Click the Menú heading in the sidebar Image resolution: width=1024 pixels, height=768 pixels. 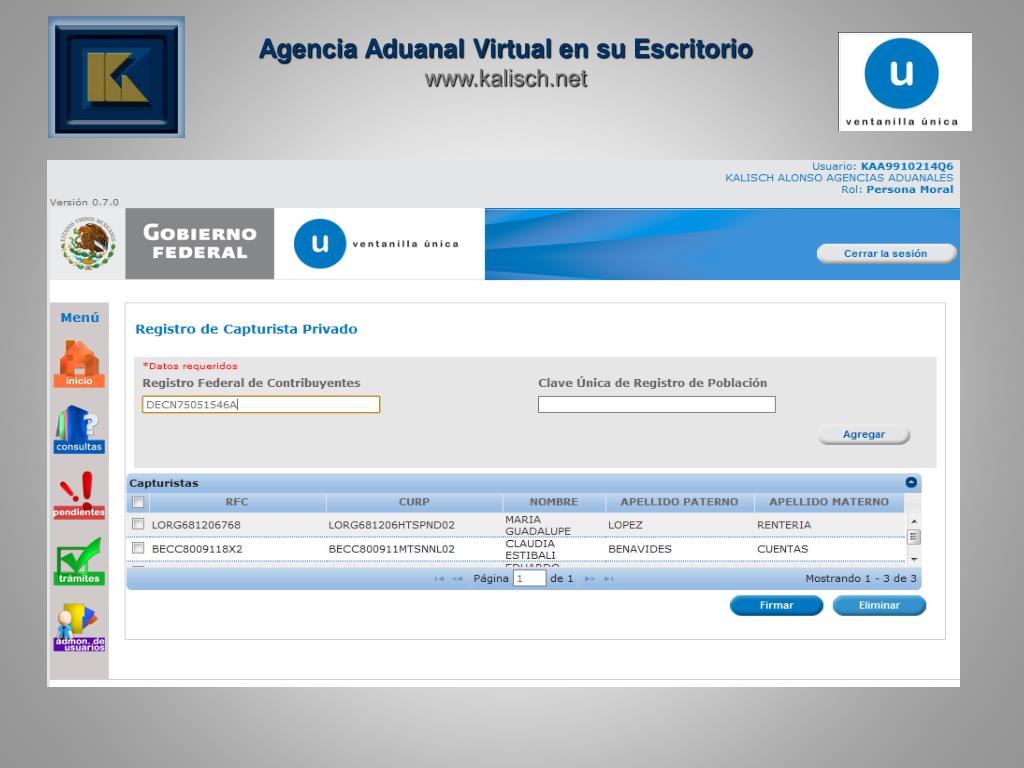click(80, 317)
